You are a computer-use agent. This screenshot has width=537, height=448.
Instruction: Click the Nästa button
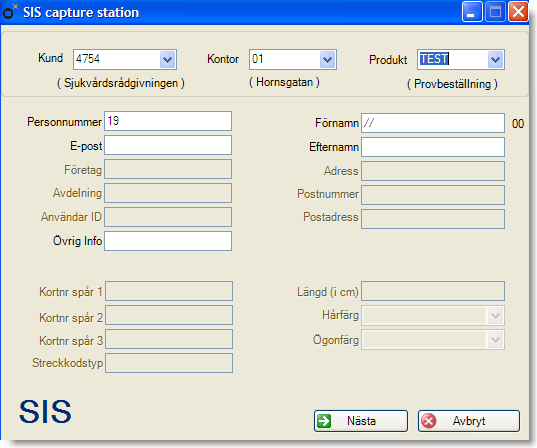(361, 421)
